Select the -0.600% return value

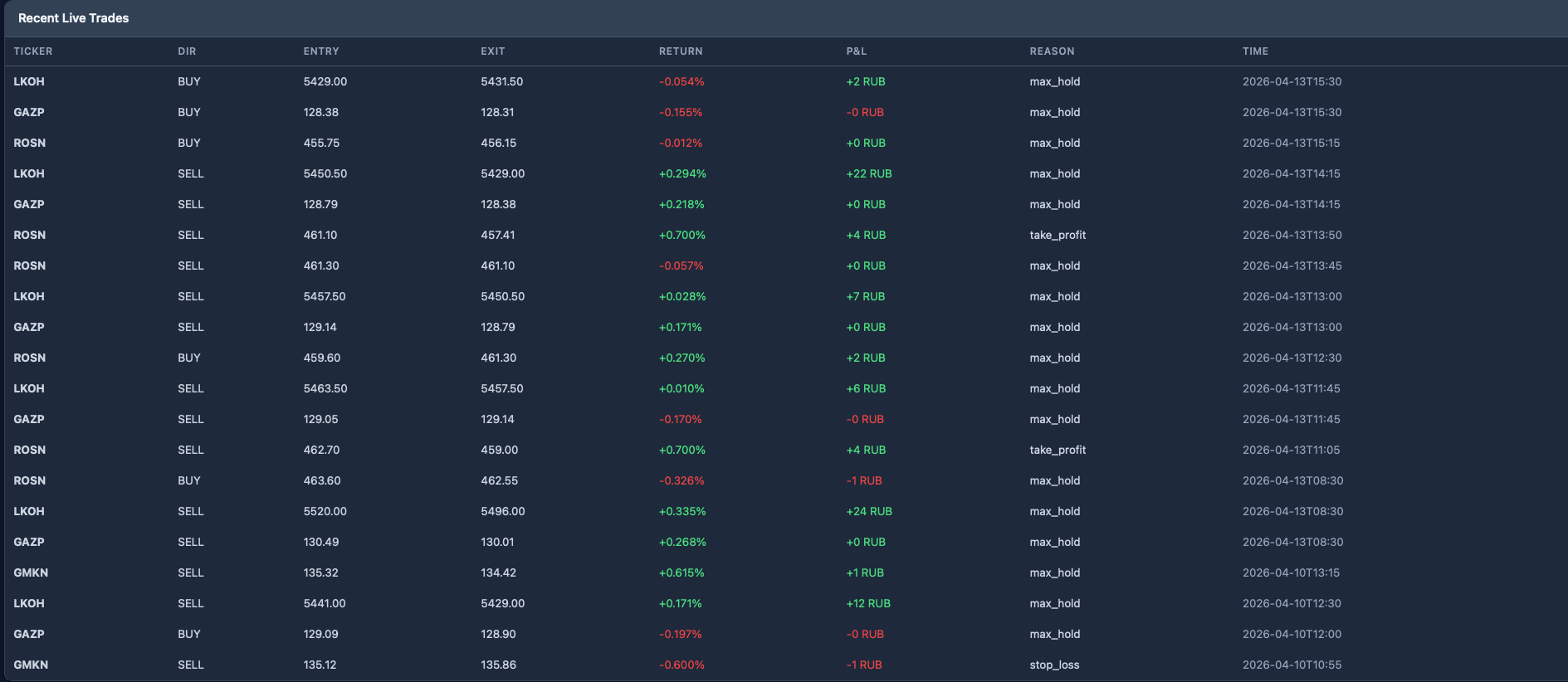tap(681, 665)
